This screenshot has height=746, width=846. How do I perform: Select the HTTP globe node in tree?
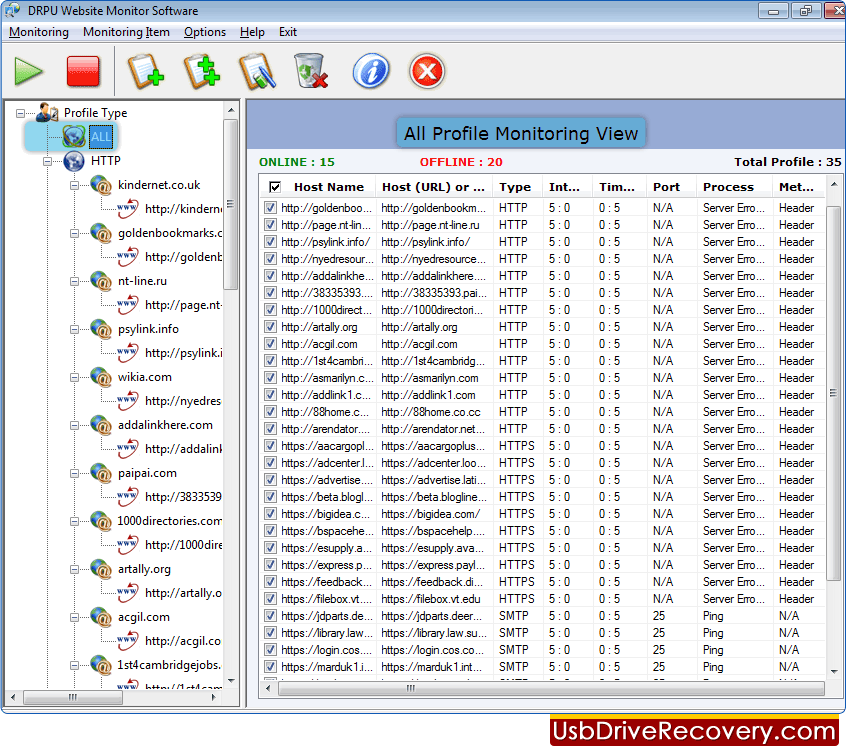click(x=74, y=161)
